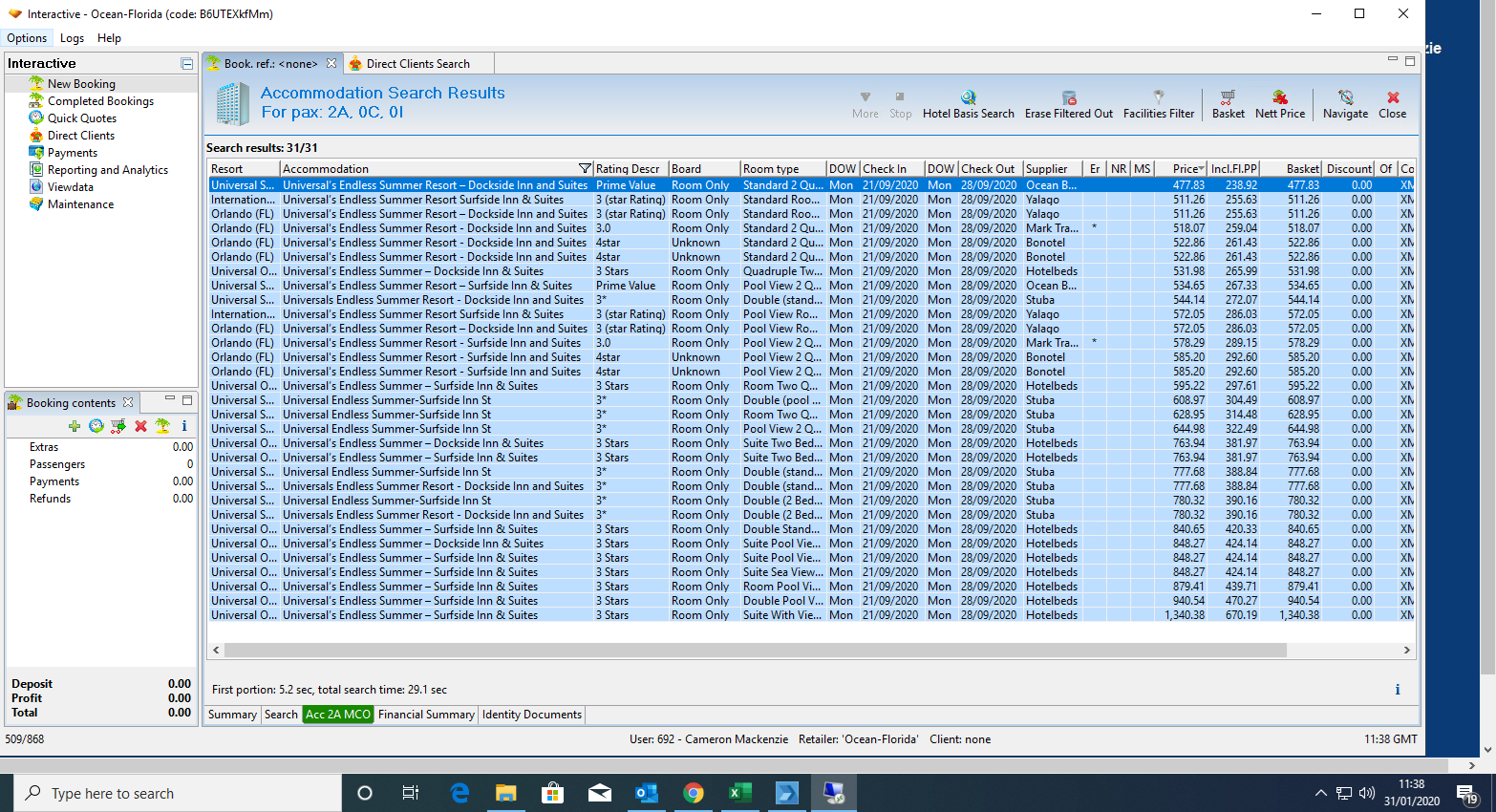Viewport: 1496px width, 812px height.
Task: Maximize the Booking contents panel
Action: tap(187, 400)
